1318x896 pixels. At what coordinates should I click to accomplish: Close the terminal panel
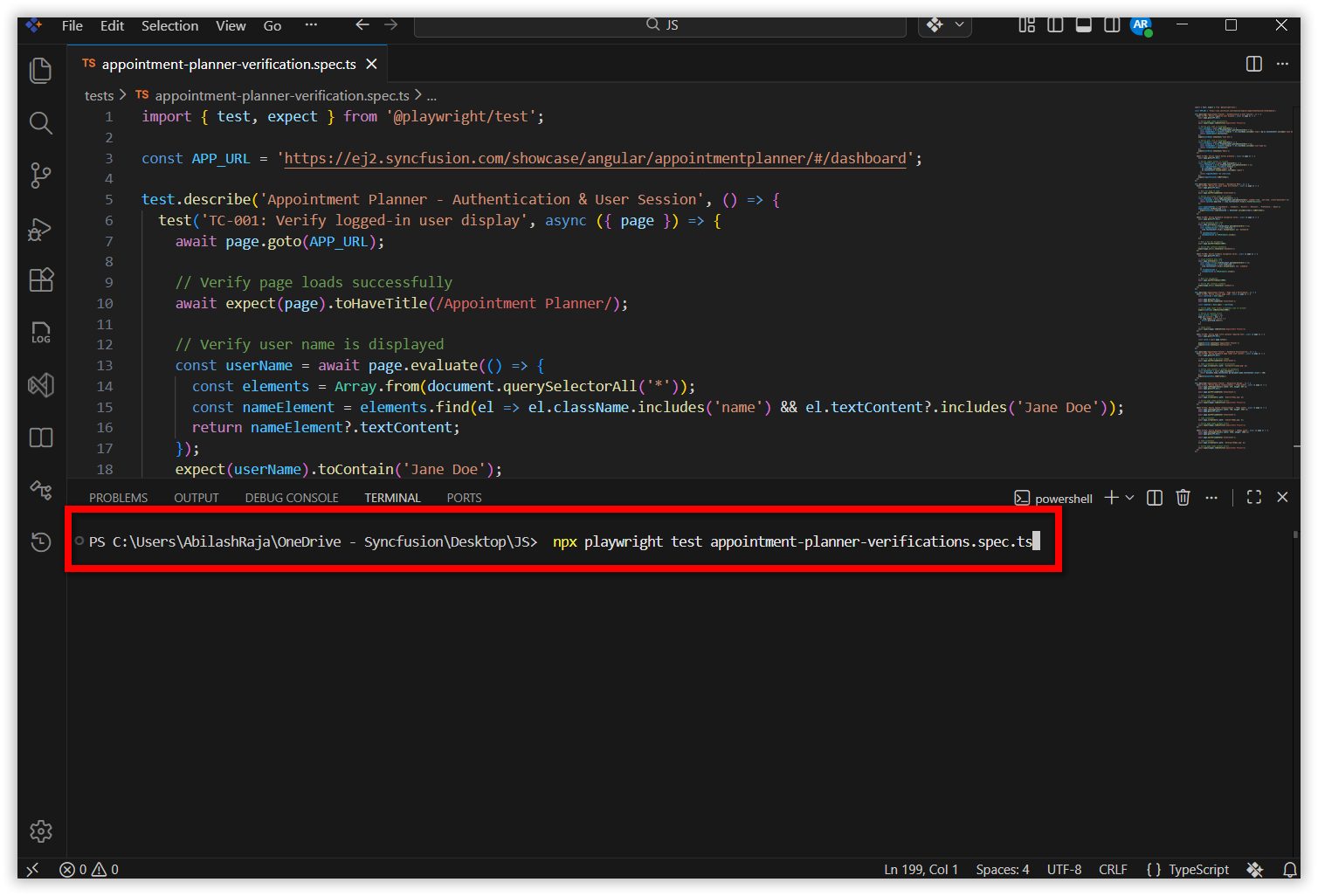pyautogui.click(x=1282, y=498)
